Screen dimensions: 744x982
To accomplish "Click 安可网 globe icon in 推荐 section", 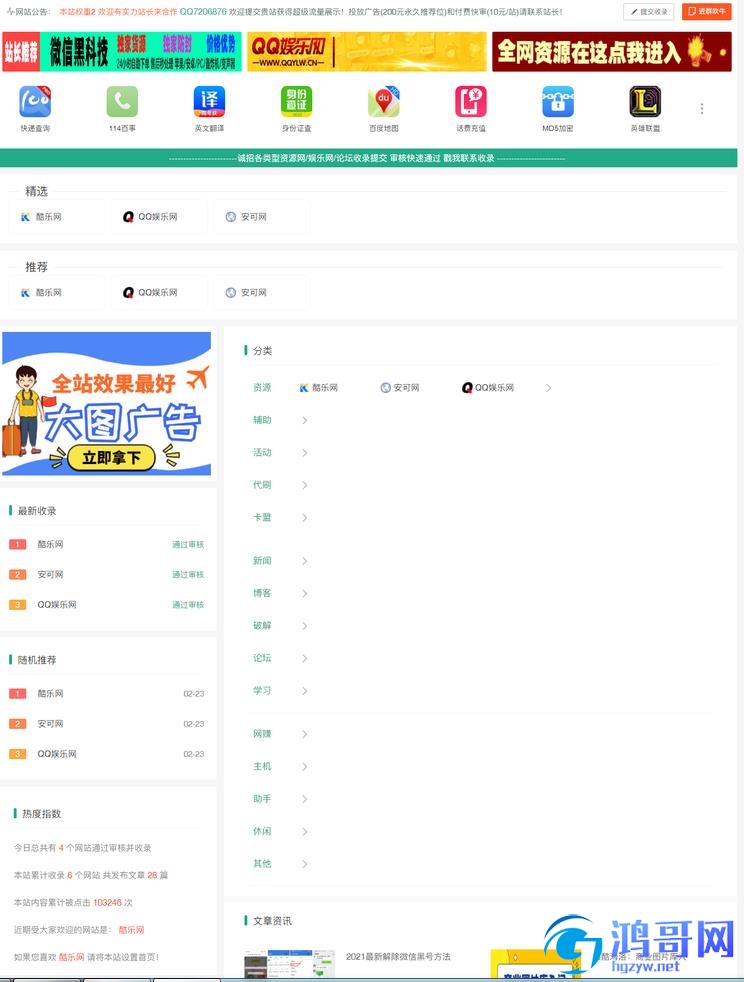I will pyautogui.click(x=230, y=292).
